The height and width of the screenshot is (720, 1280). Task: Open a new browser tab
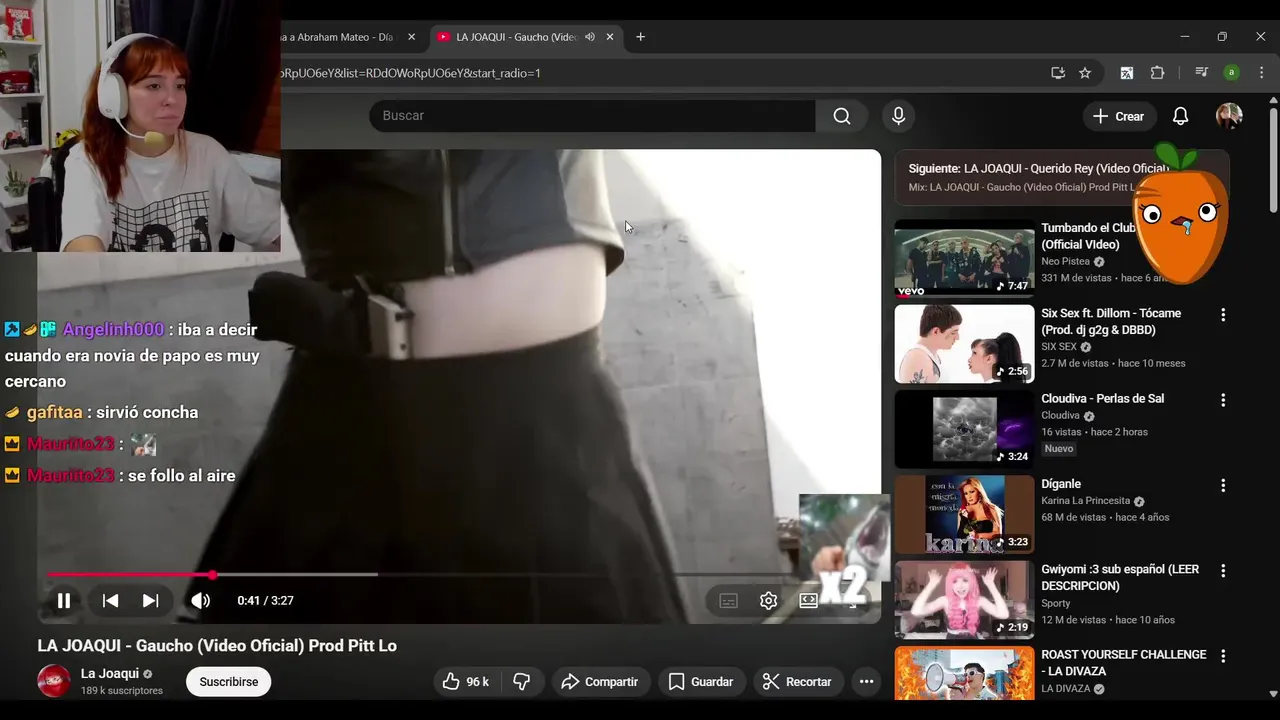[x=641, y=37]
